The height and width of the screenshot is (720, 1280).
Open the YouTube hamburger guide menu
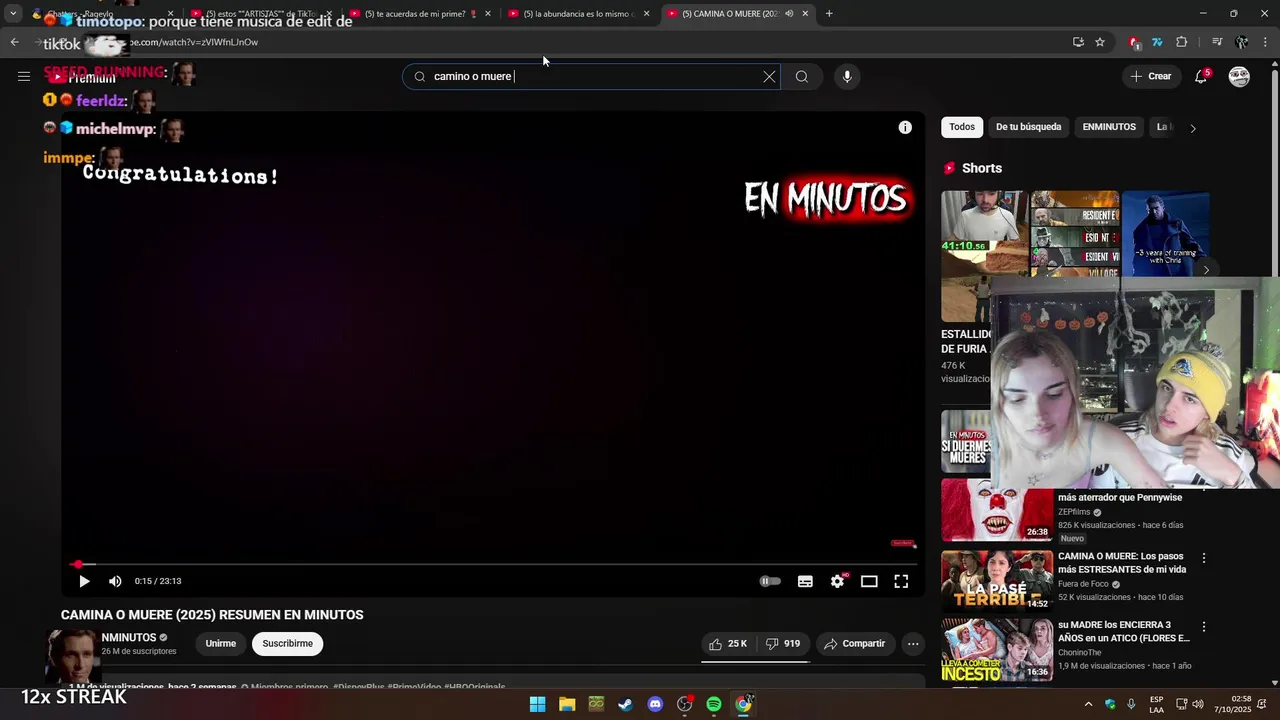pos(24,76)
